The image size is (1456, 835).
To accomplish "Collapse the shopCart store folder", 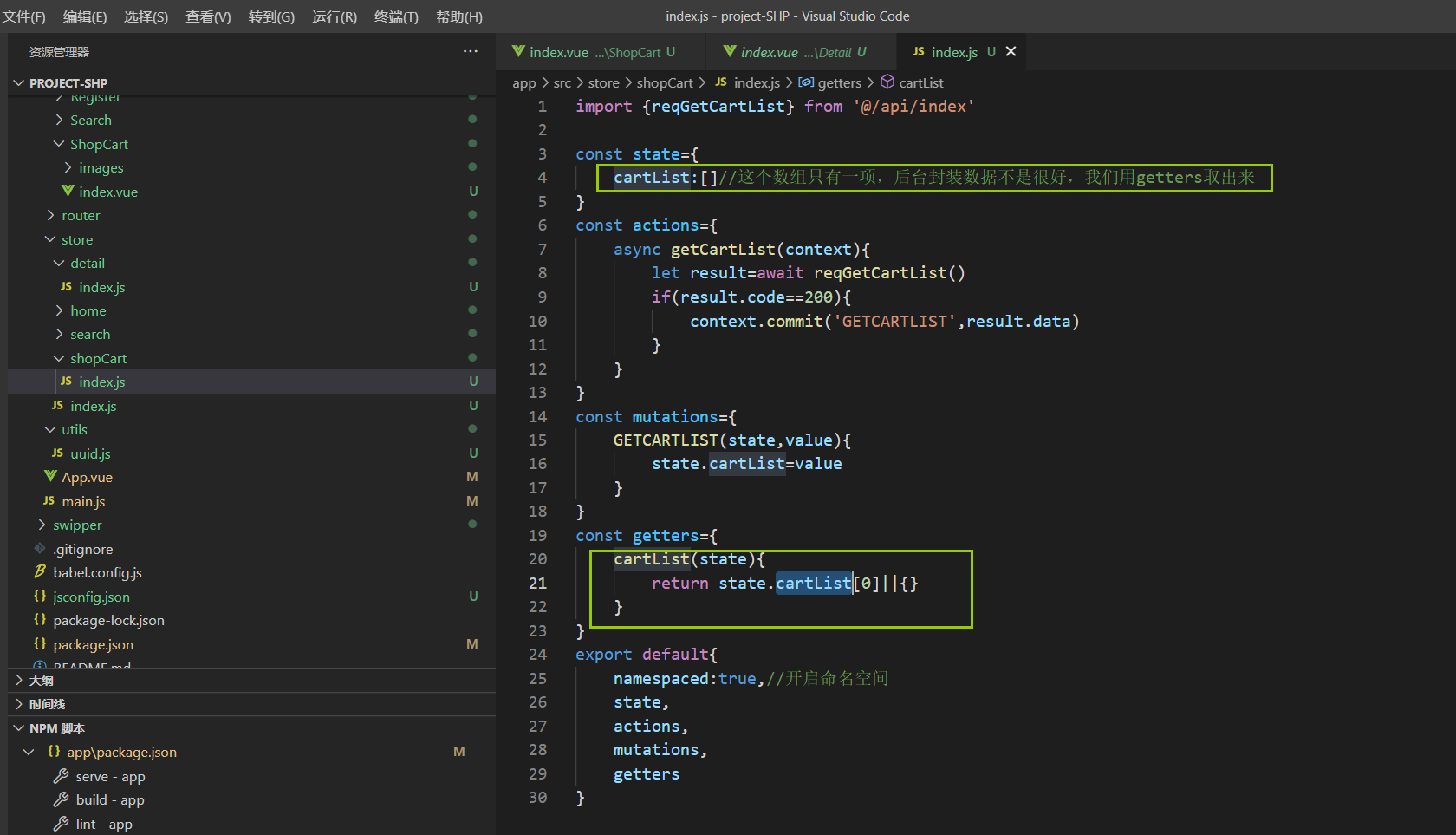I will click(x=98, y=359).
